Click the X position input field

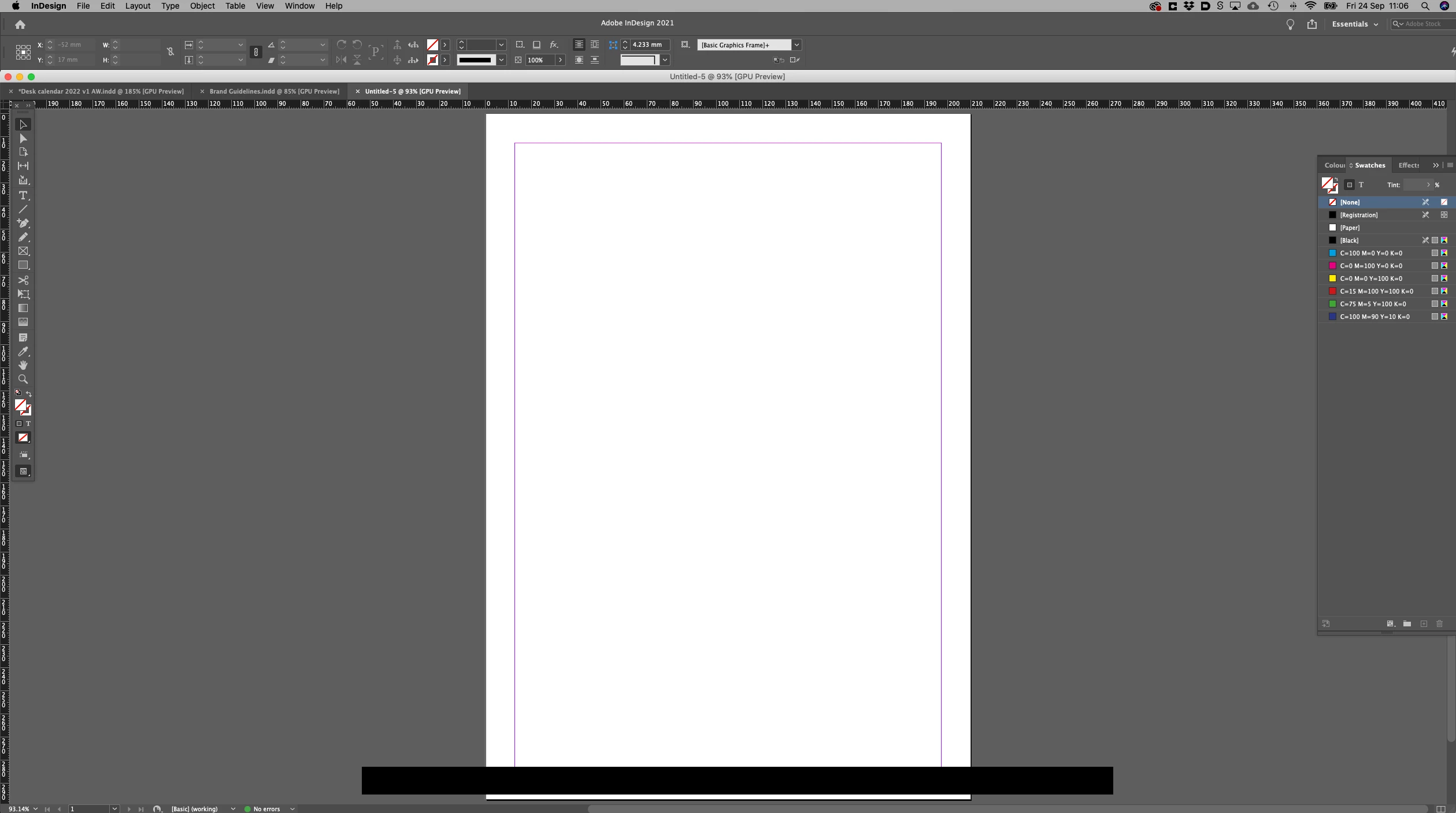coord(75,44)
